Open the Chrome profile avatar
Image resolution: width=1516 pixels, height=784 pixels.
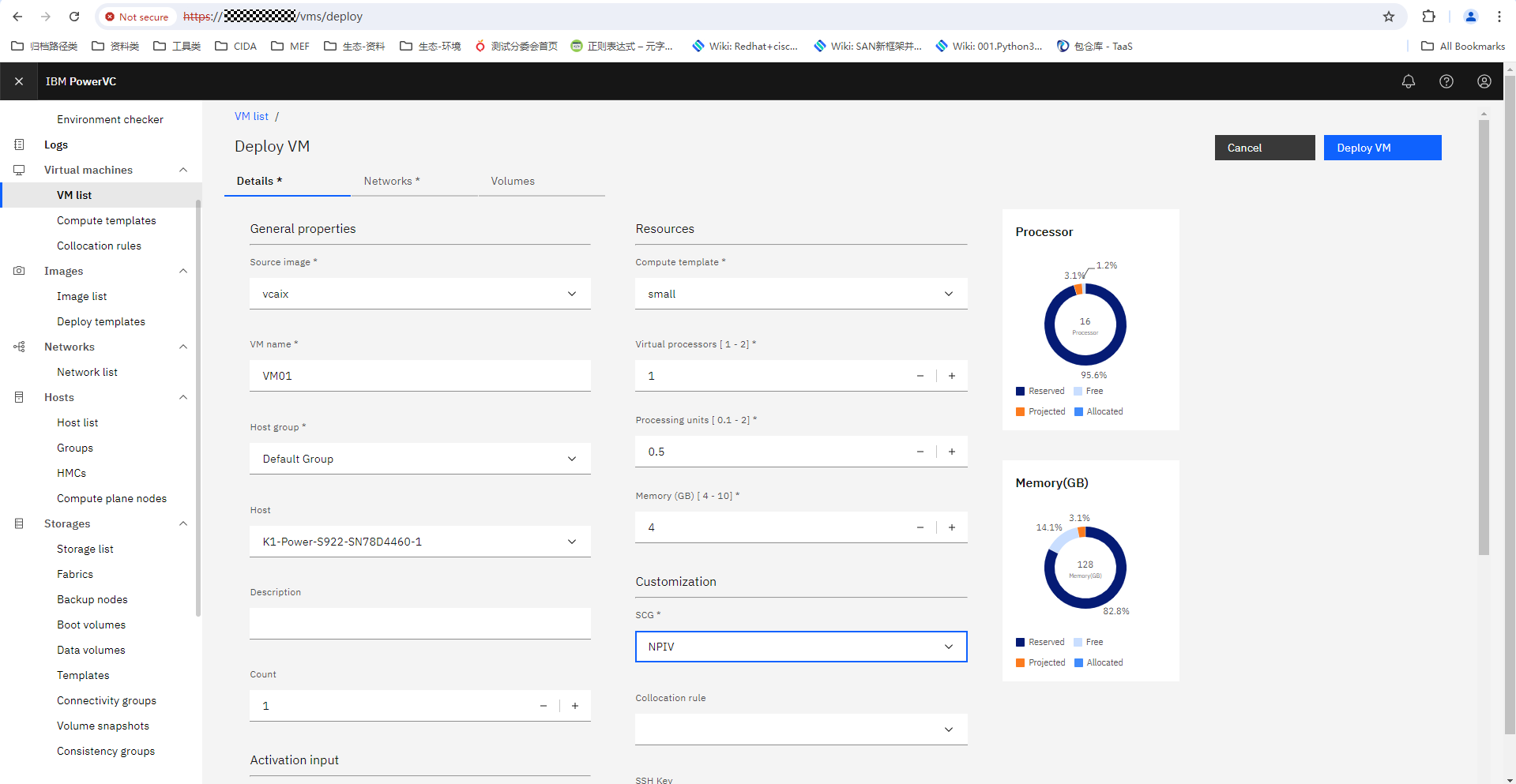tap(1471, 17)
